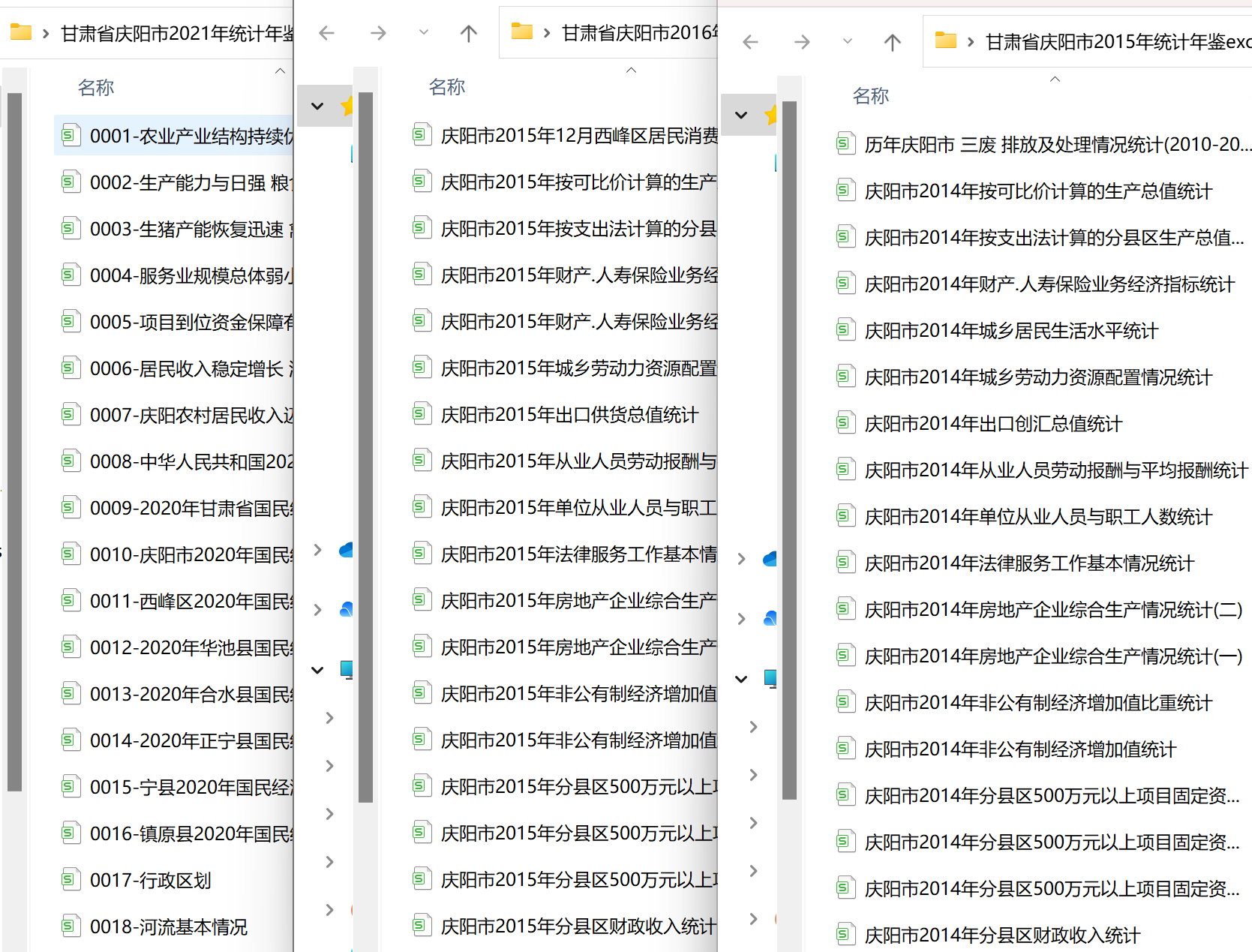This screenshot has width=1252, height=952.
Task: Click breadcrumb 甘肃省庆阳市2016 in middle window
Action: click(x=640, y=33)
